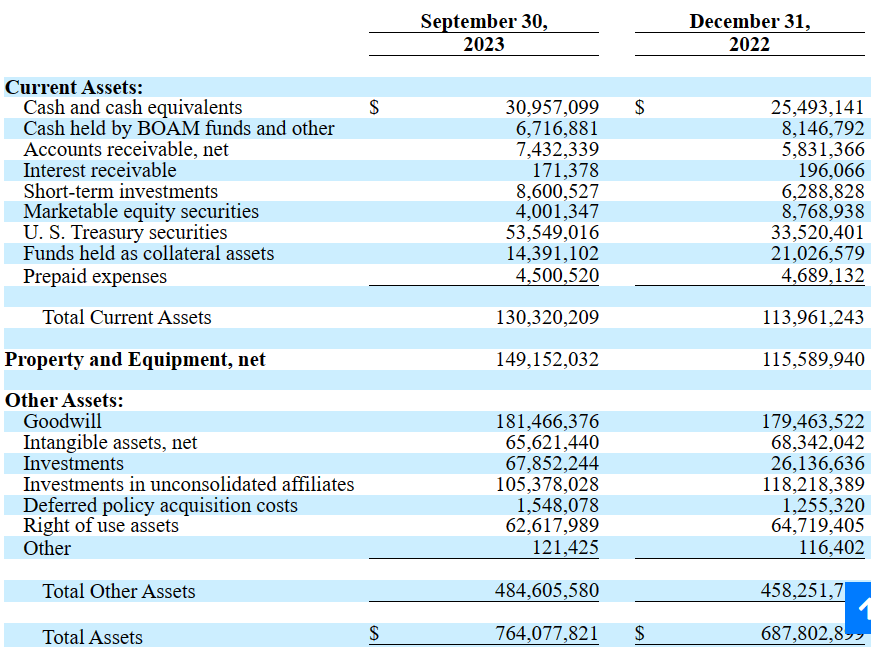Select the Total Other Assets value 484,605,580
Viewport: 871px width, 647px height.
coord(547,591)
